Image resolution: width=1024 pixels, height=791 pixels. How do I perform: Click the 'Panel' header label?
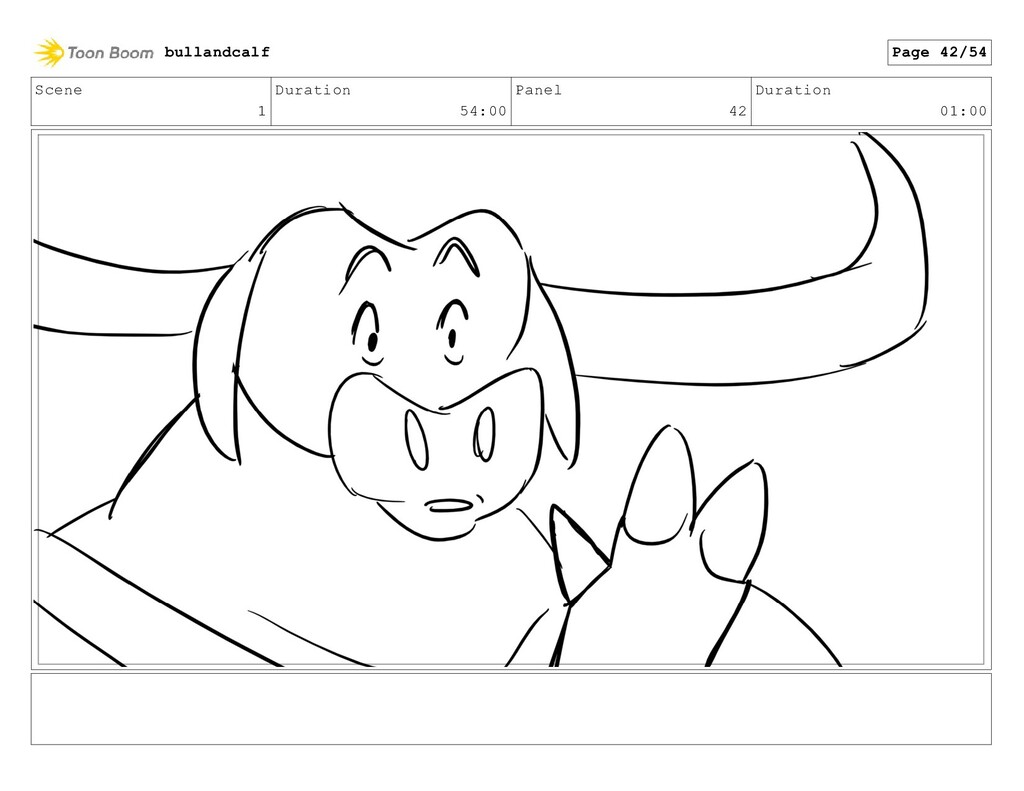point(539,90)
